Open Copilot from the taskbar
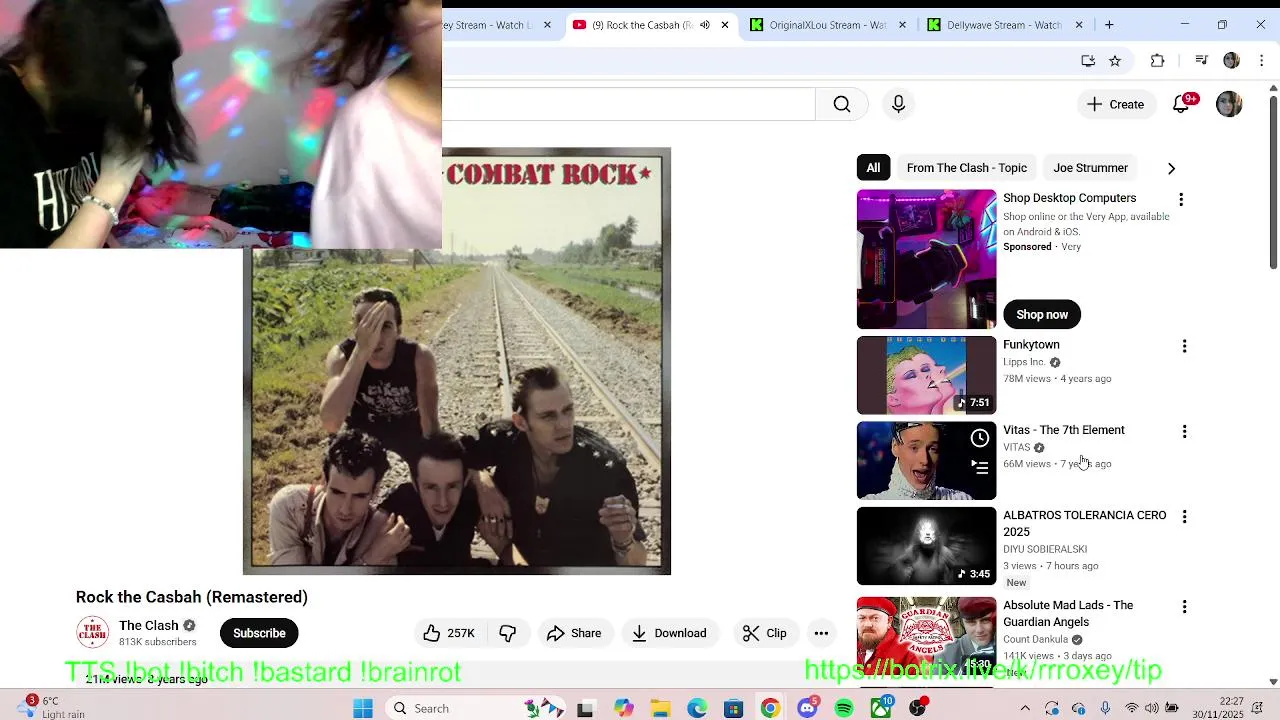 pyautogui.click(x=624, y=708)
